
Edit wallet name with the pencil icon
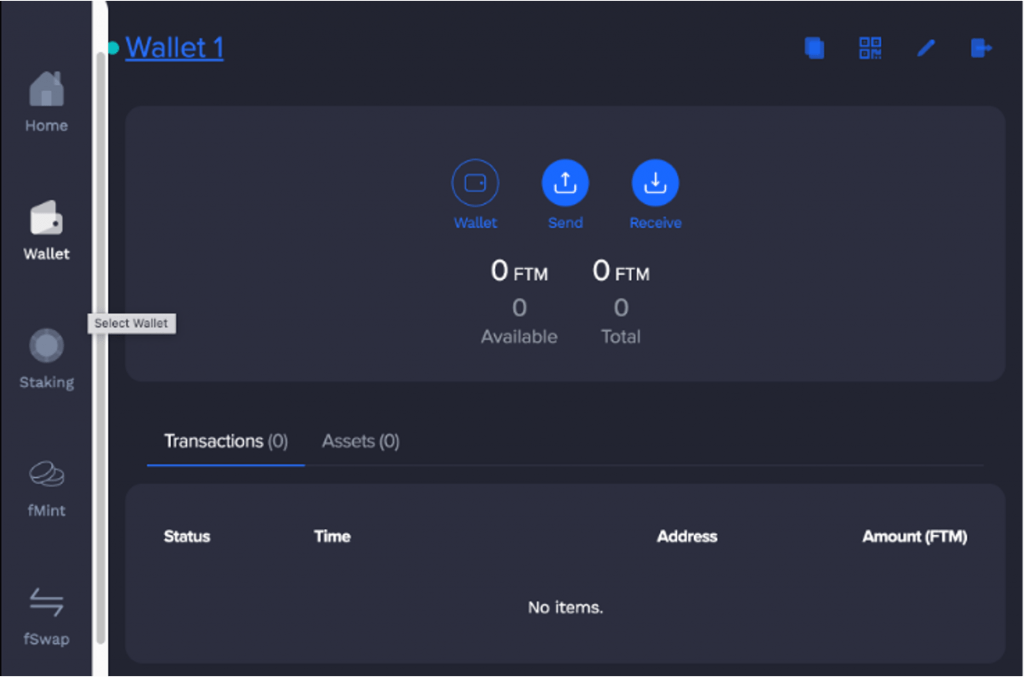[925, 47]
